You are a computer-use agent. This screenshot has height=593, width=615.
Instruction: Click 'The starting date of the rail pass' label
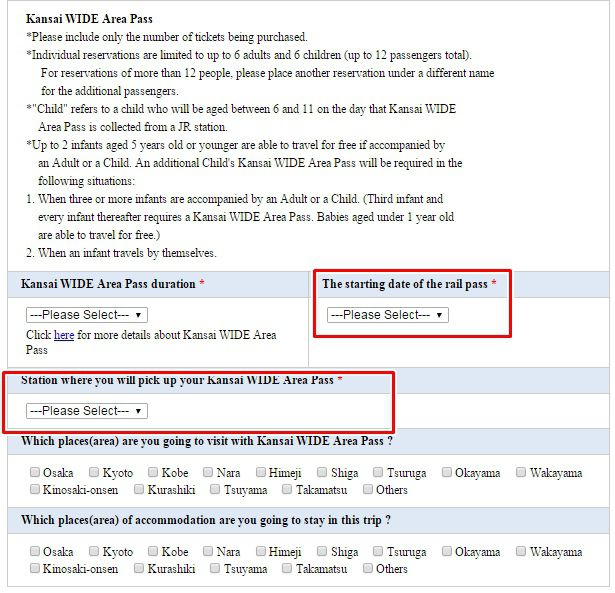405,284
